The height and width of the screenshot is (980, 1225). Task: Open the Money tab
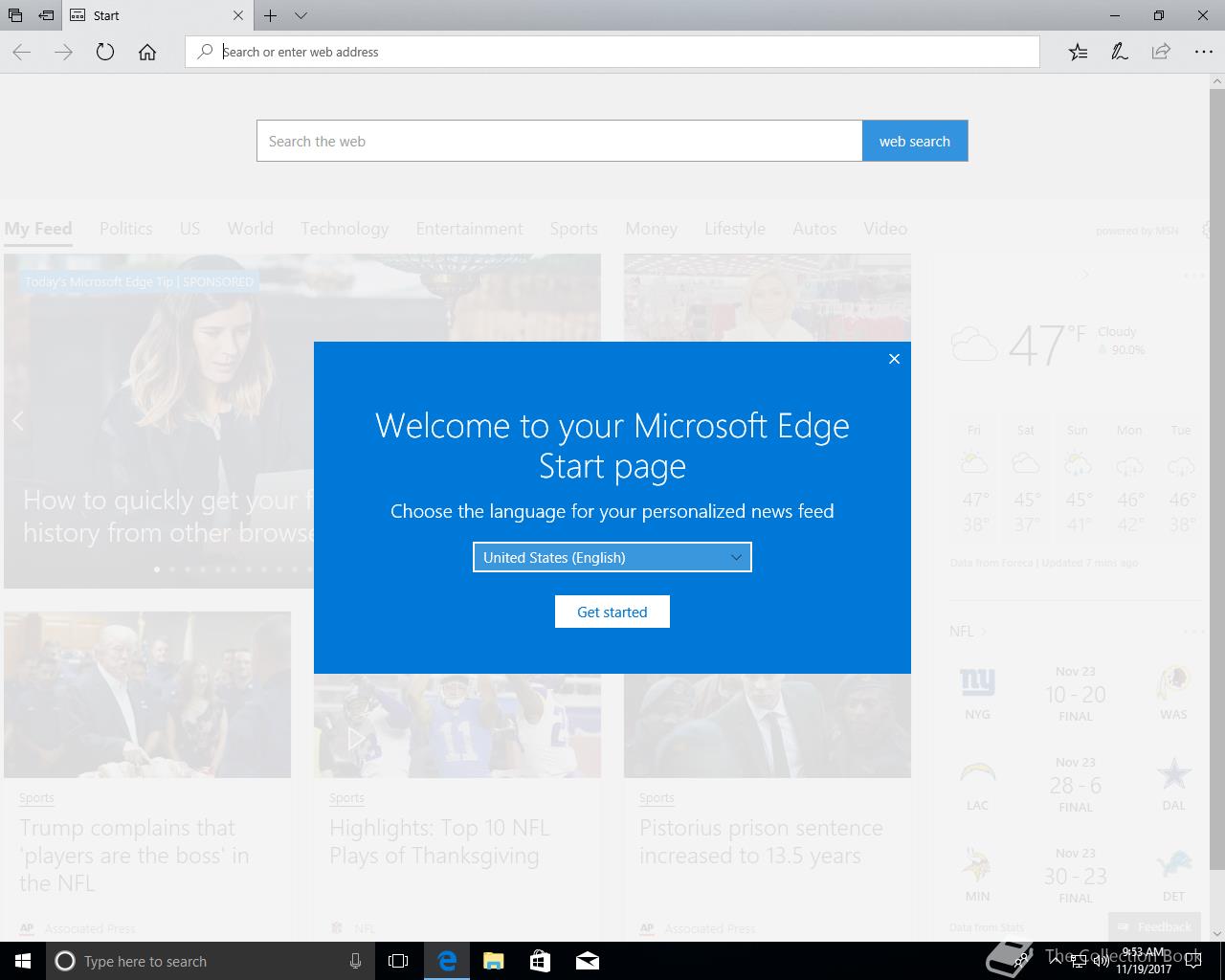pos(652,229)
